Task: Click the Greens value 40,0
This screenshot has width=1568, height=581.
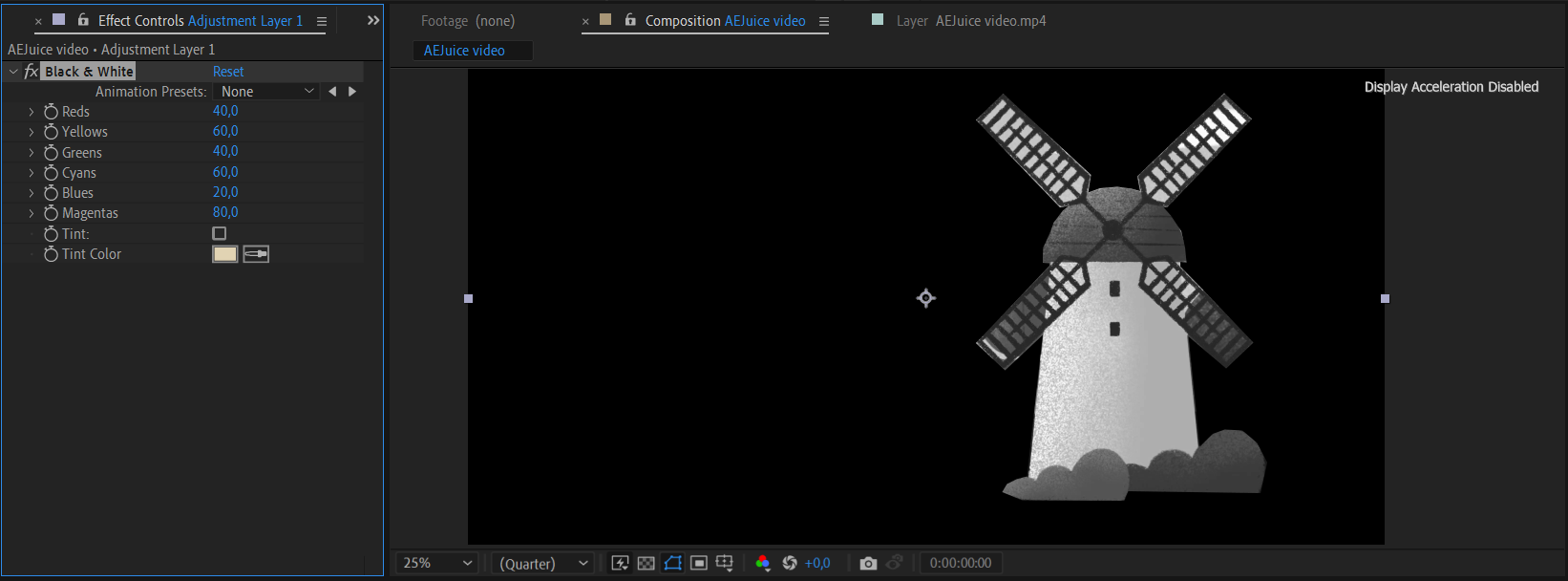Action: coord(225,151)
